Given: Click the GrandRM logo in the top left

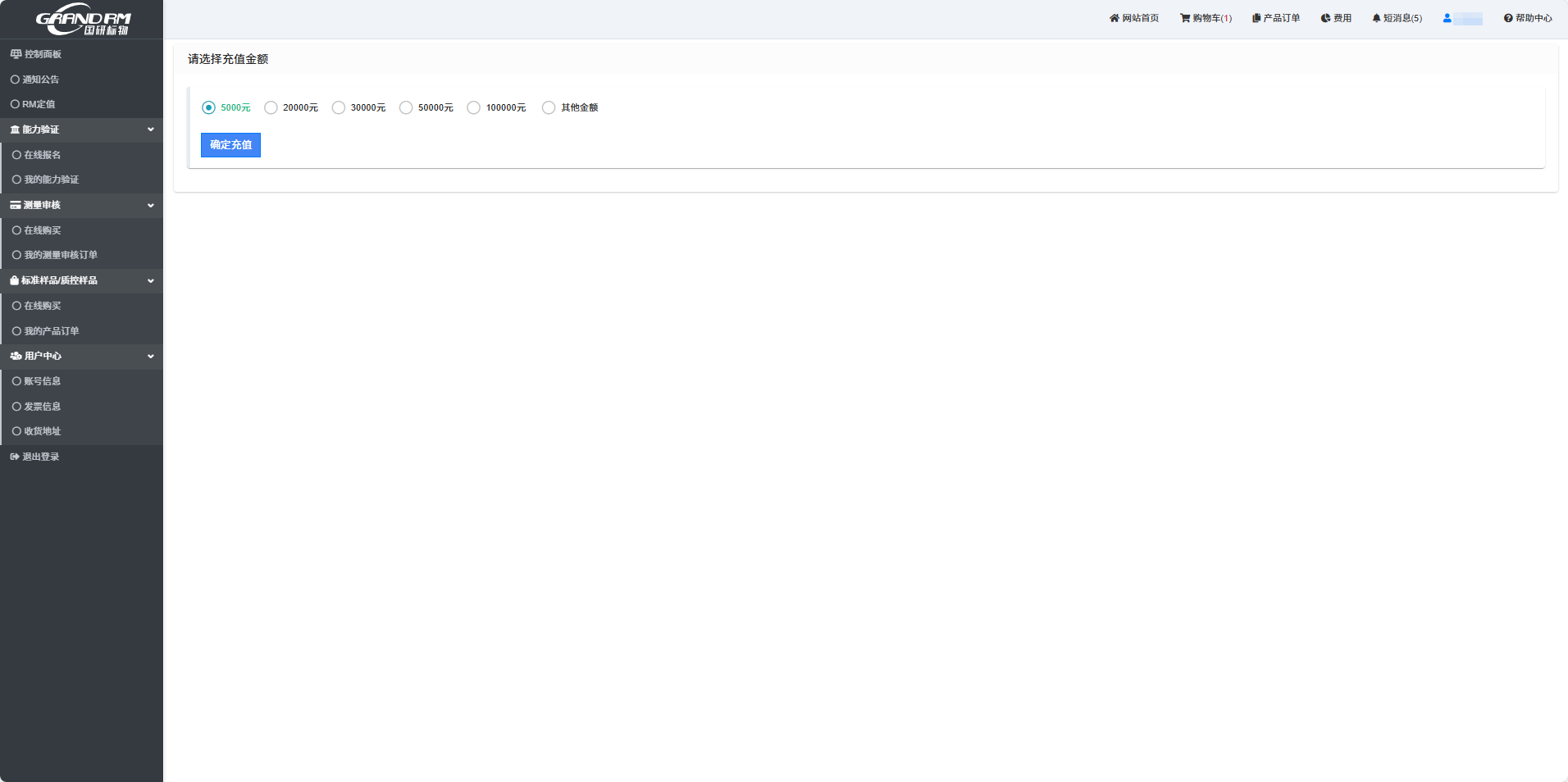Looking at the screenshot, I should click(x=81, y=19).
